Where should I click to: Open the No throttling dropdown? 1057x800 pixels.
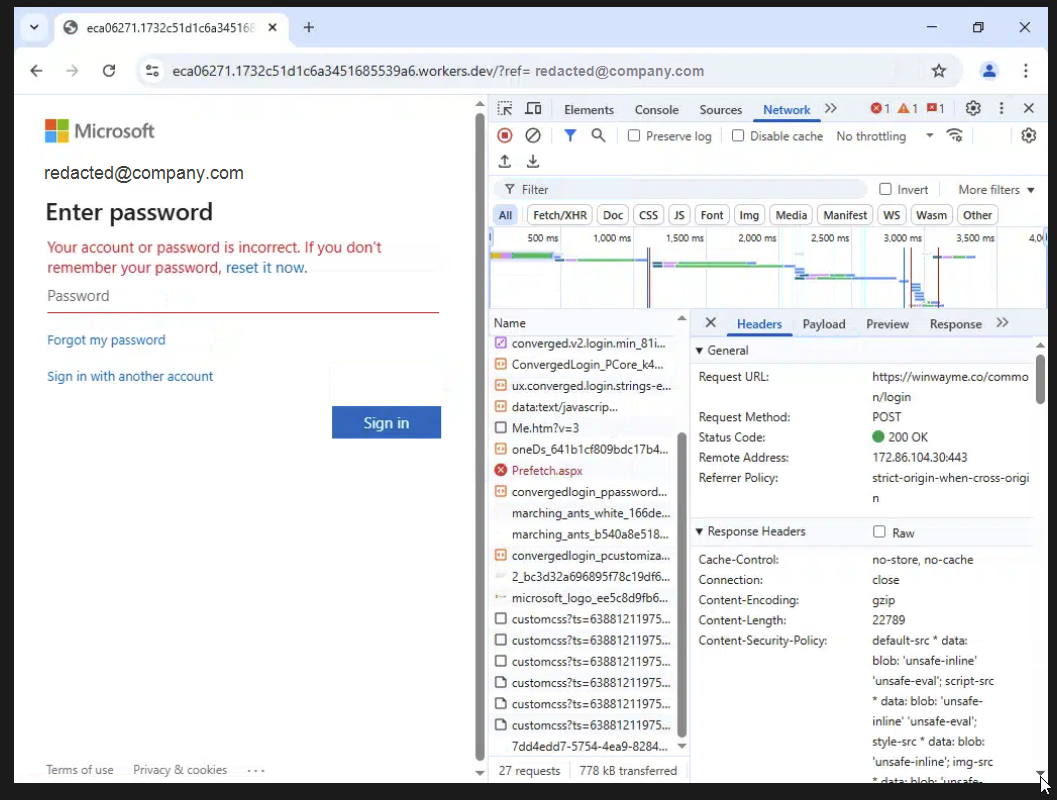[x=885, y=136]
